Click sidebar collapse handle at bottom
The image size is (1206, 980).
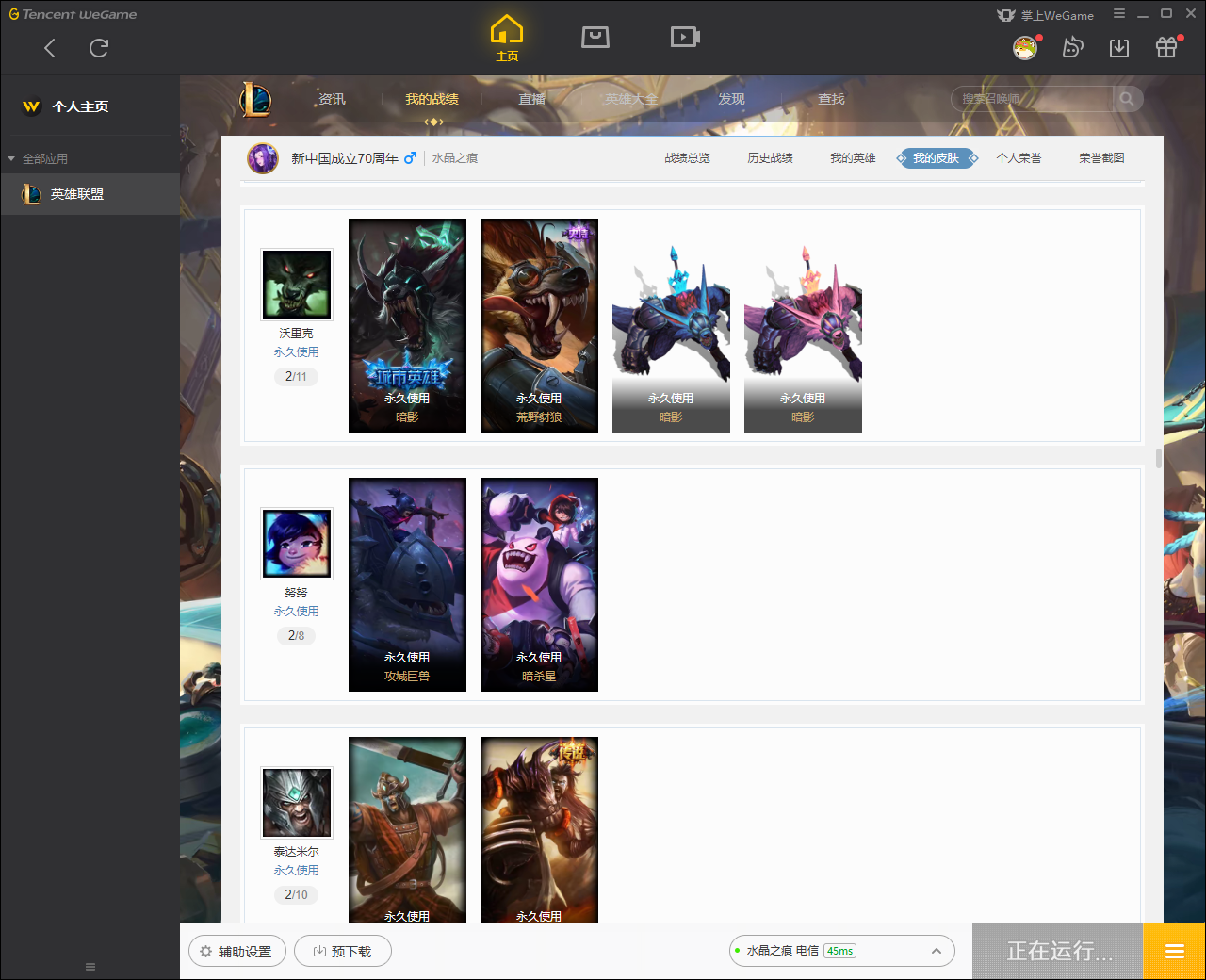[90, 967]
